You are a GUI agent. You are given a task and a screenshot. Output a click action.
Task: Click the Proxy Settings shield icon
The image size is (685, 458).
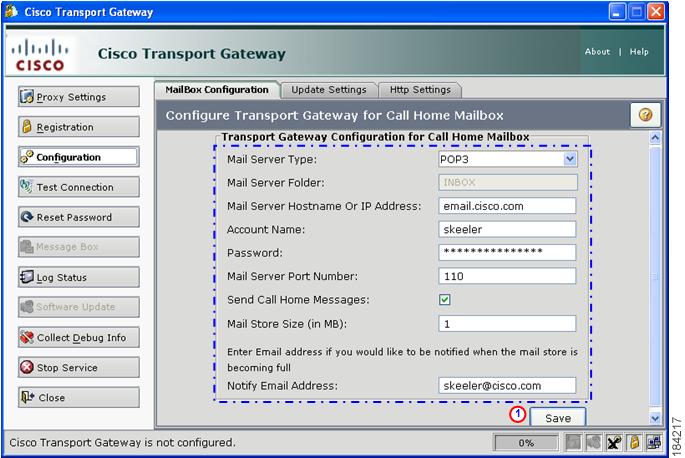(x=27, y=97)
